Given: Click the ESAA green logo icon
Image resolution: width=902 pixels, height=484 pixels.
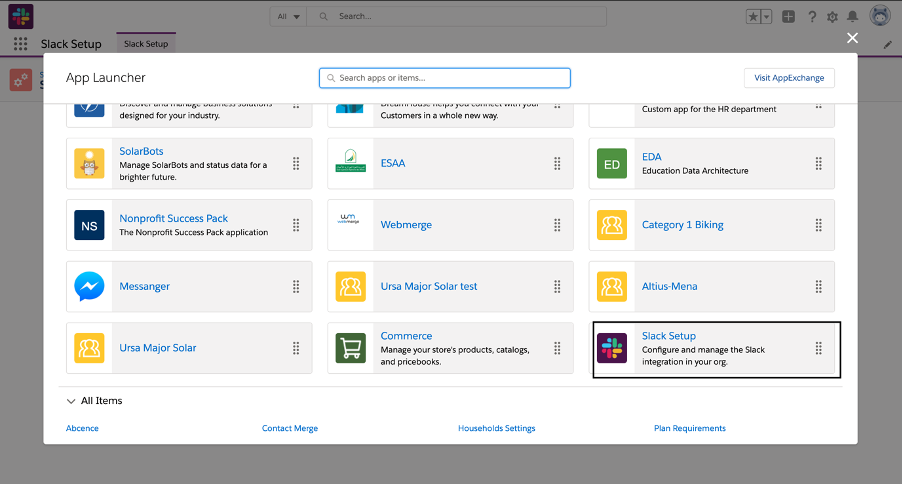Looking at the screenshot, I should tap(350, 163).
